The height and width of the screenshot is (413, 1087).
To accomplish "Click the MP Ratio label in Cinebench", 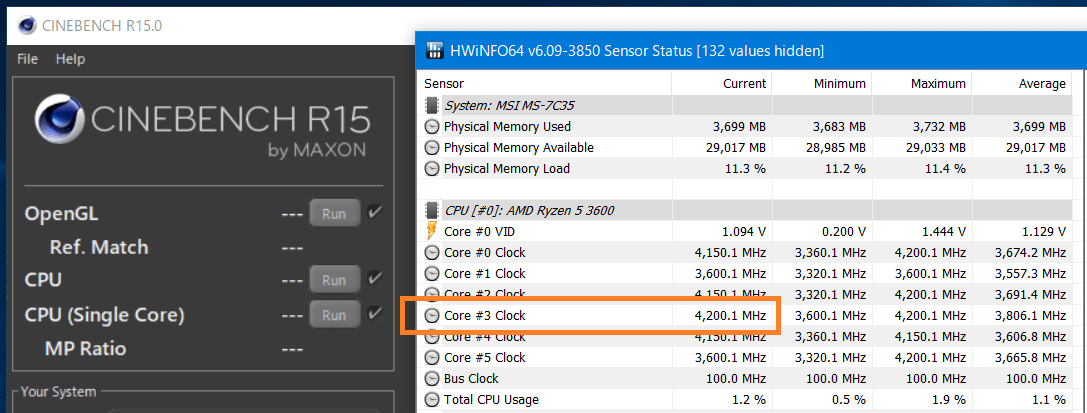I will 85,348.
